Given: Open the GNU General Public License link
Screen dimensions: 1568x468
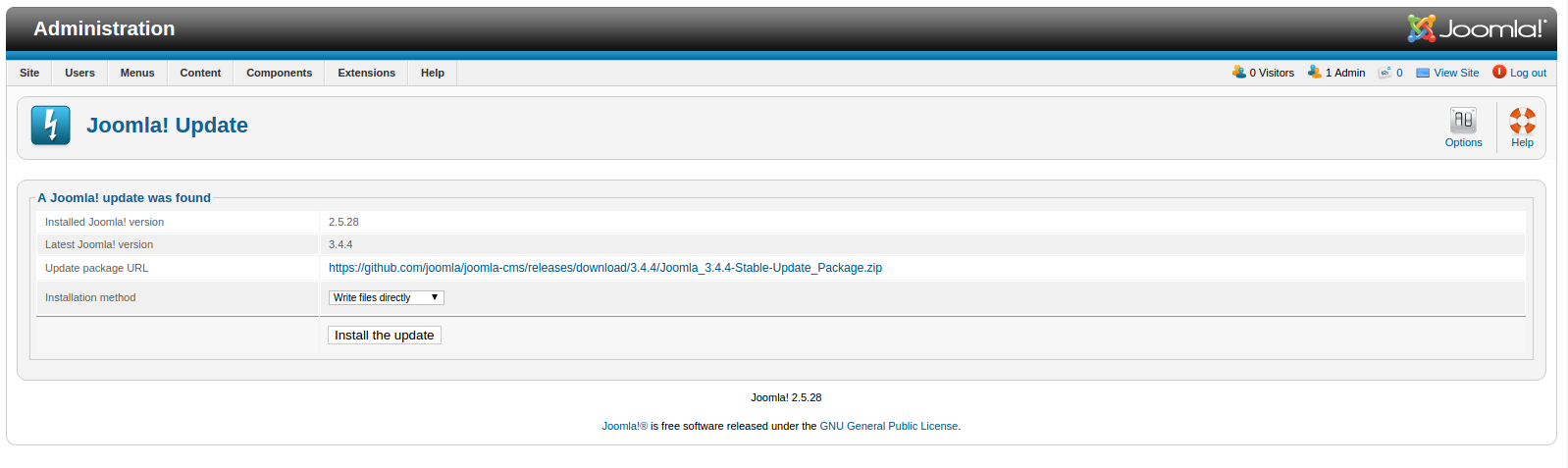Looking at the screenshot, I should point(889,426).
